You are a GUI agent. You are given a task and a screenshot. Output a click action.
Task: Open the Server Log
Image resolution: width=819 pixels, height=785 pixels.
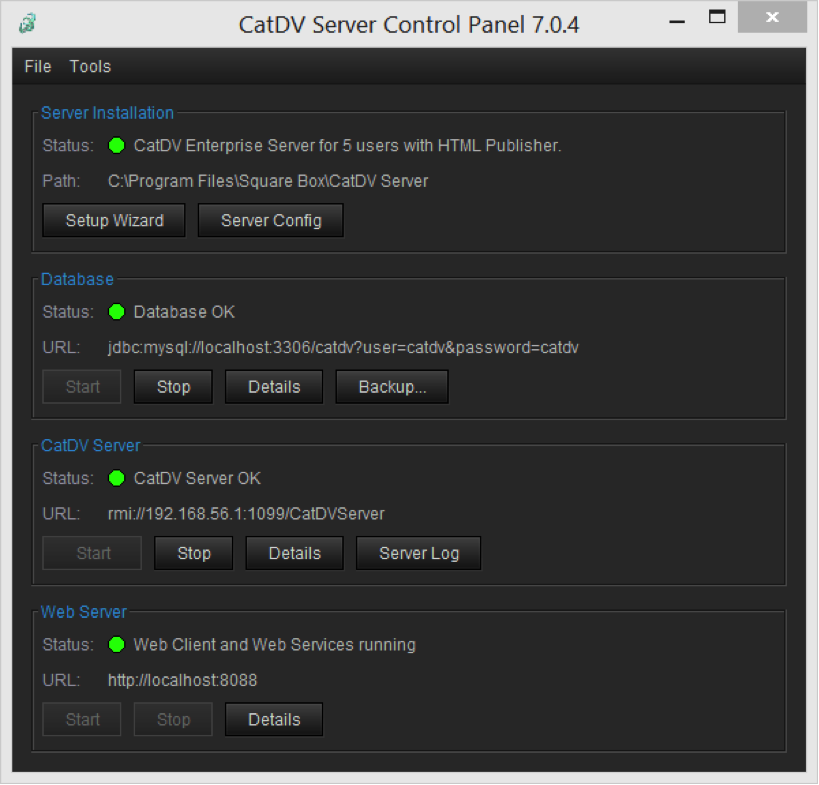coord(419,553)
